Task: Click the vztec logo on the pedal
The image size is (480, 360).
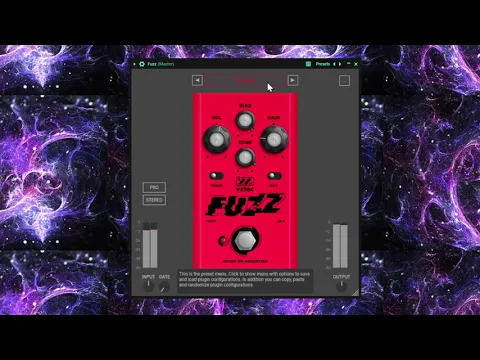Action: pyautogui.click(x=245, y=184)
